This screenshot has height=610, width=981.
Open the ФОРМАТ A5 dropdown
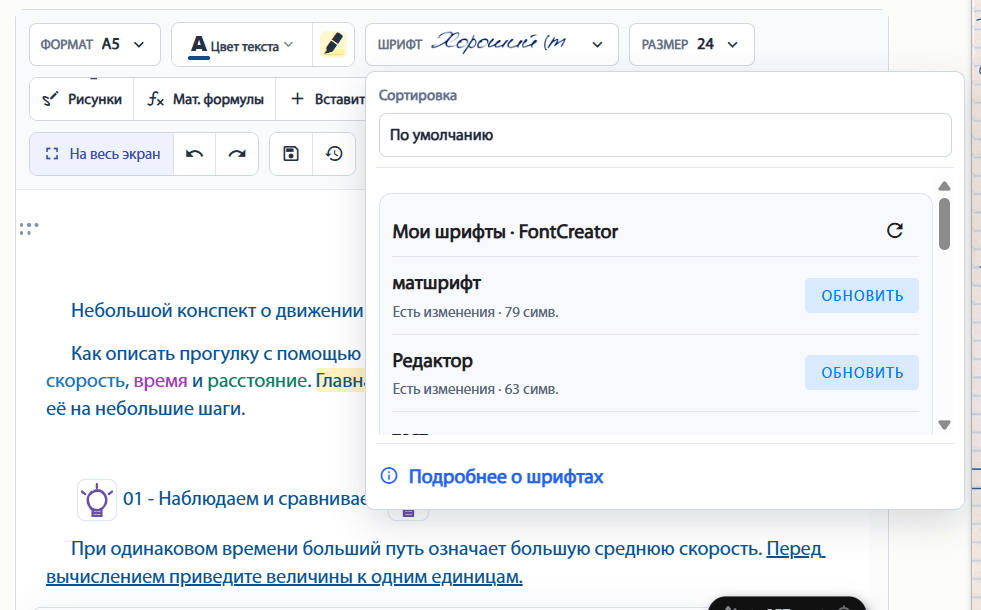[x=94, y=44]
